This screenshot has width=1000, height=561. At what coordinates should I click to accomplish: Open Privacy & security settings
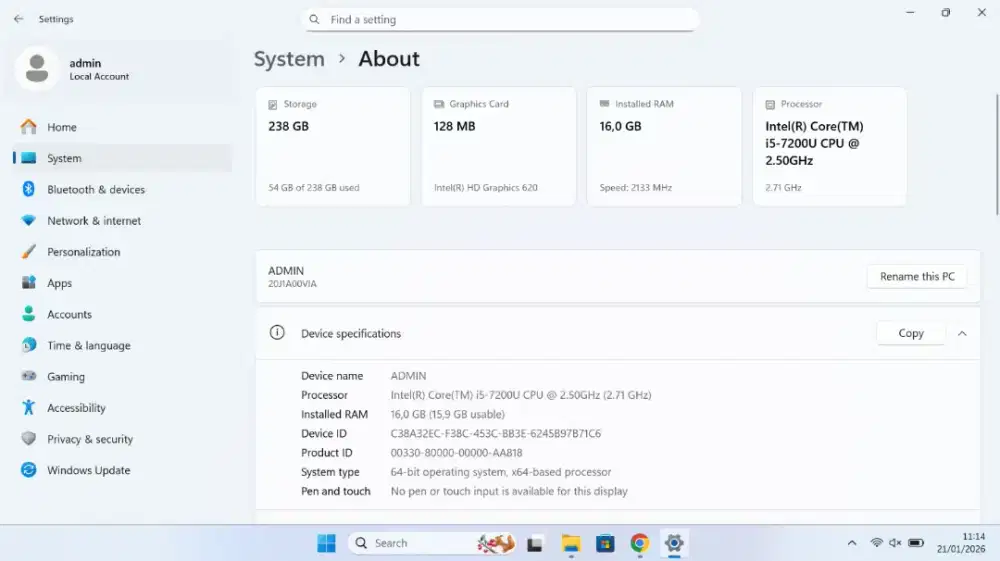click(122, 439)
